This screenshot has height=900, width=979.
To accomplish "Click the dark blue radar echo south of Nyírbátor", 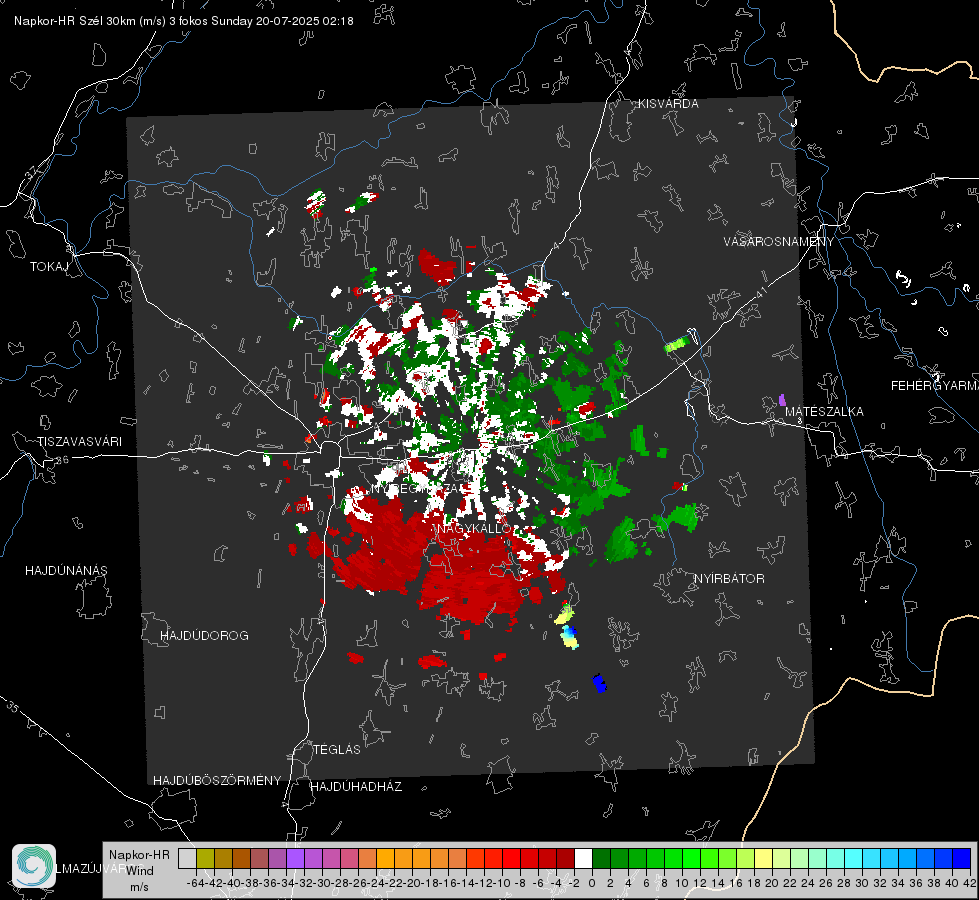I will coord(599,683).
